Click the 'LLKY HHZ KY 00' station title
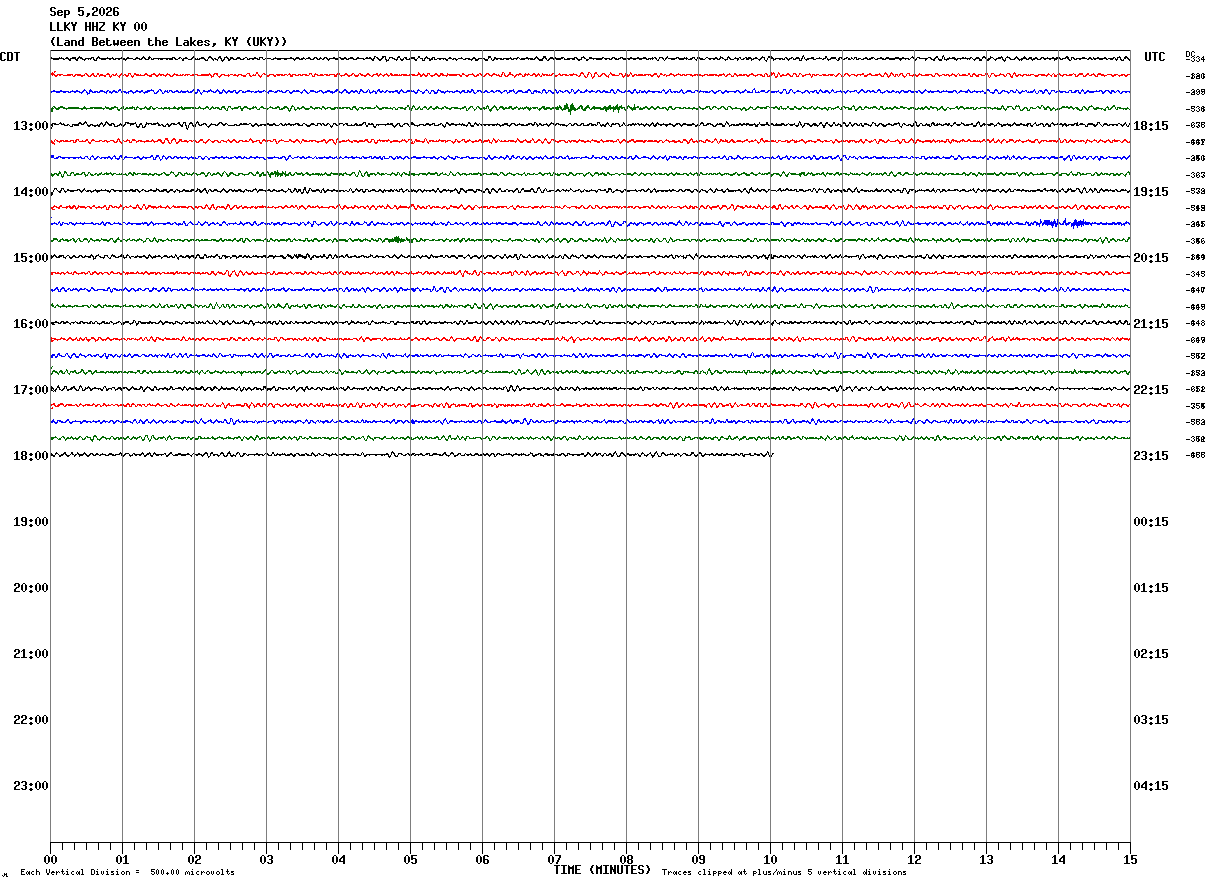 tap(98, 27)
